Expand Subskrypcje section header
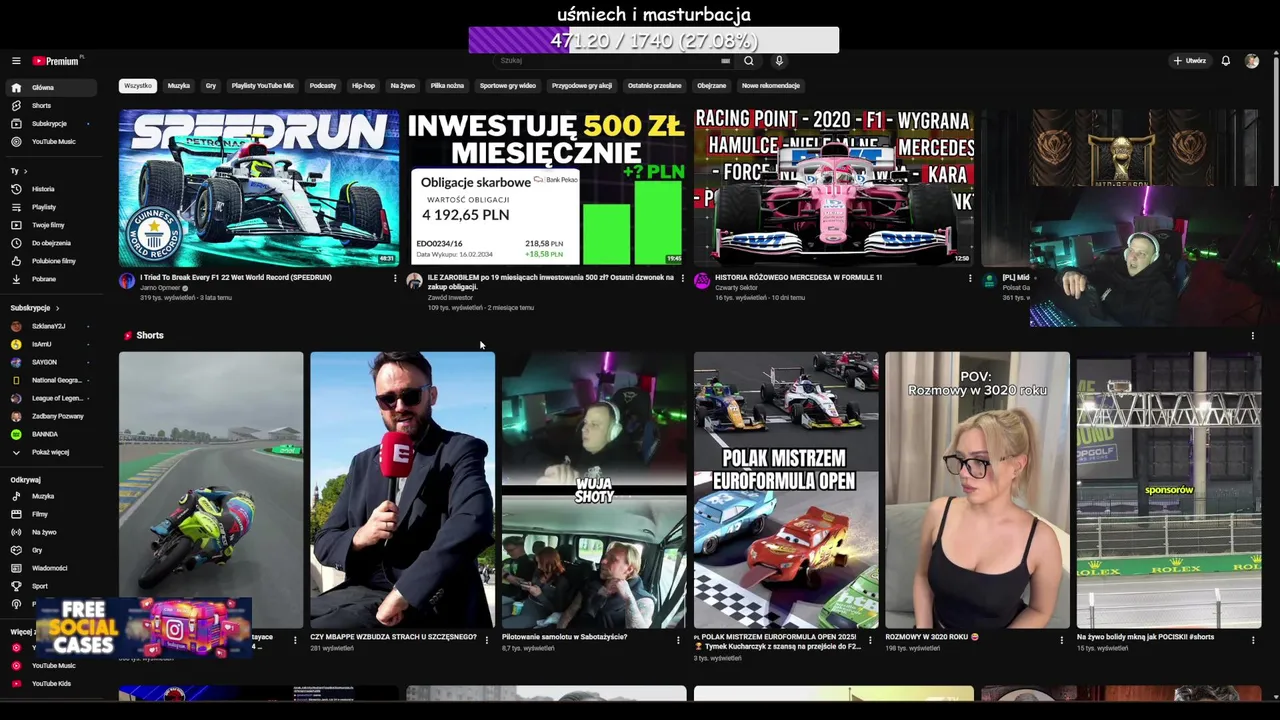The image size is (1280, 720). 35,308
